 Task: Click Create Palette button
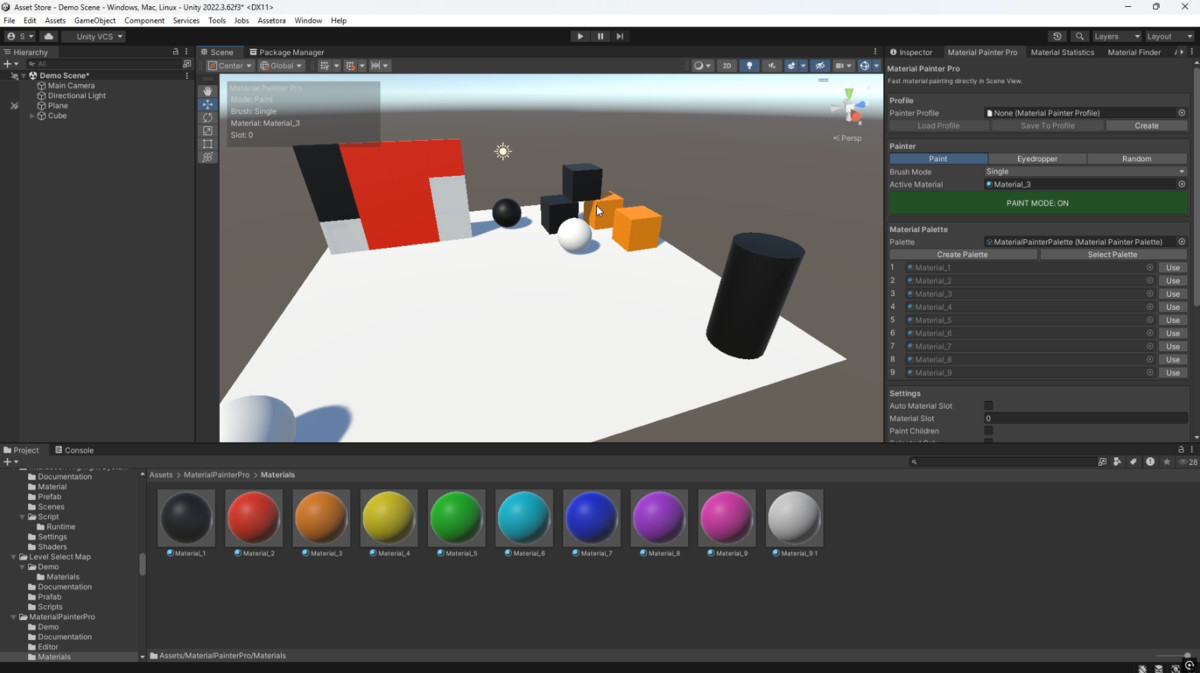962,254
